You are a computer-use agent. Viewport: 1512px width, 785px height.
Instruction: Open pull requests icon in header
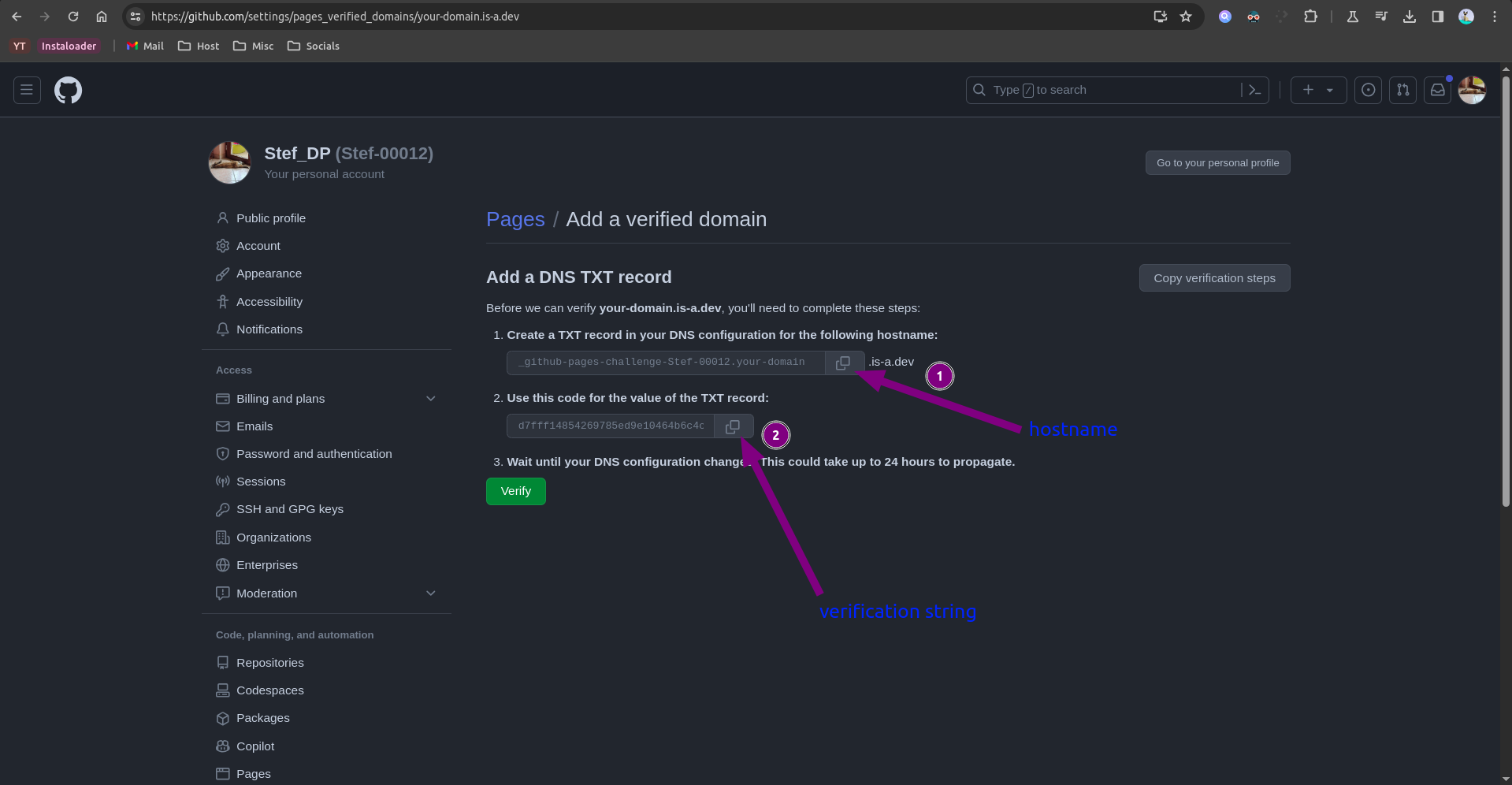coord(1402,91)
